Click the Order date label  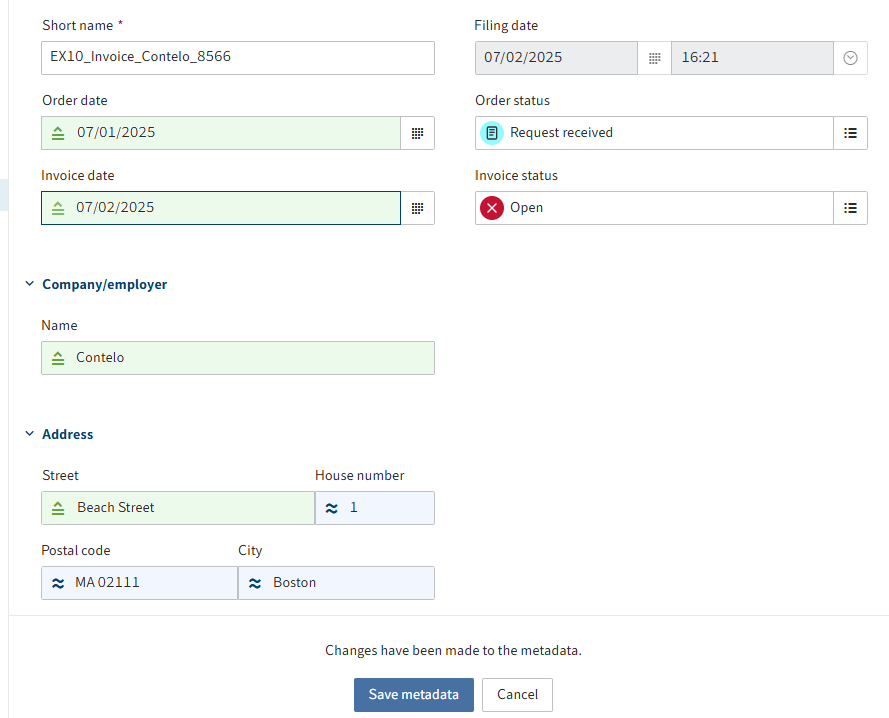coord(75,100)
